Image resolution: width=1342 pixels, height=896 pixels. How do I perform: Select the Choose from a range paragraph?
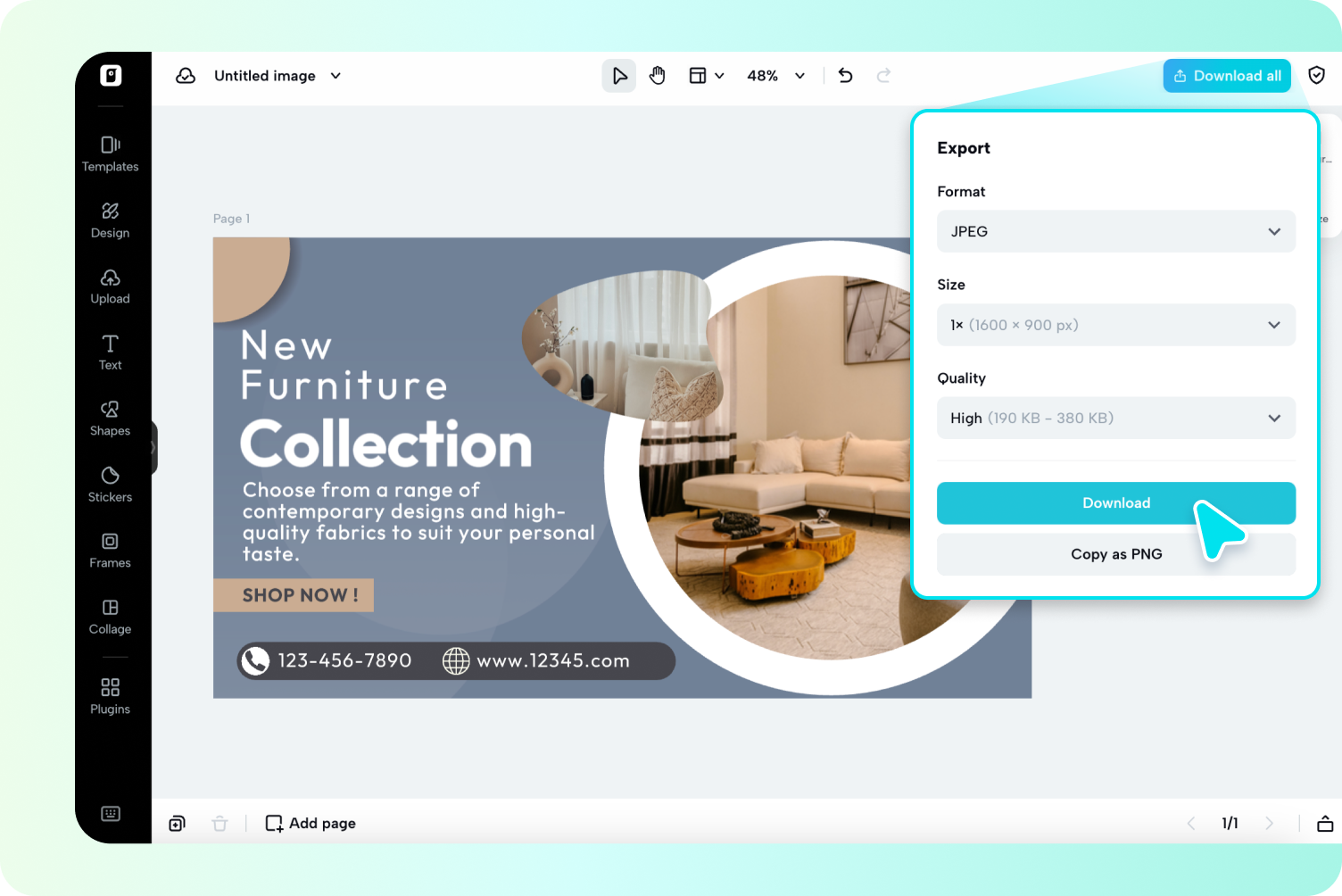coord(418,522)
